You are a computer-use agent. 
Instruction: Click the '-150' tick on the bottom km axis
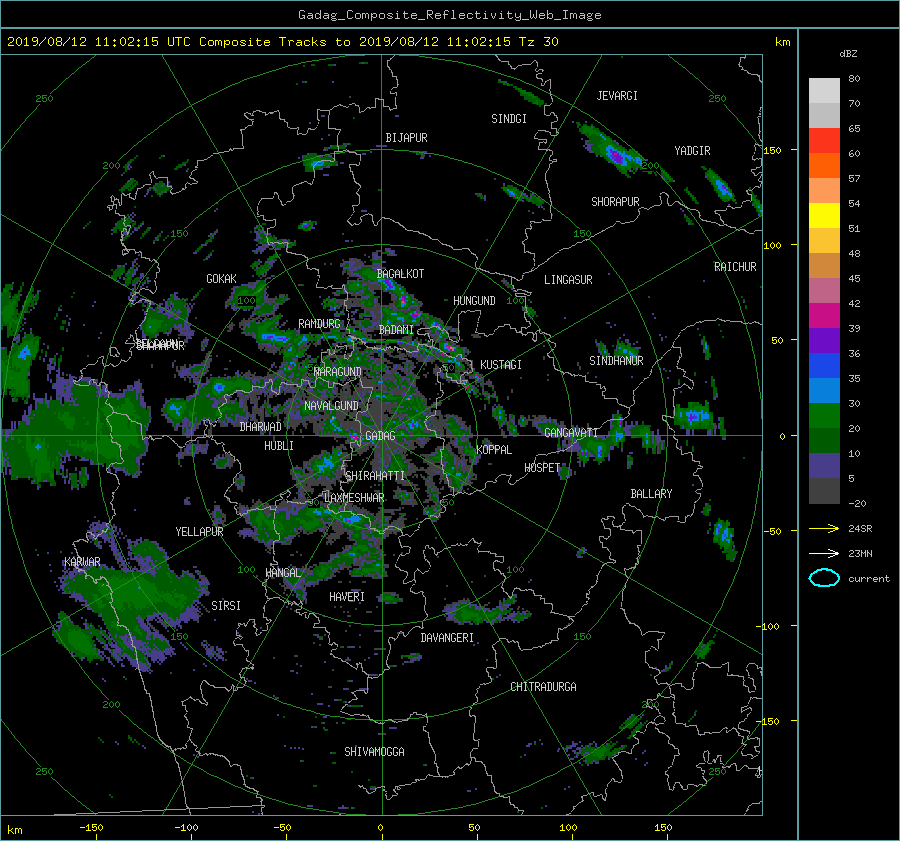coord(91,828)
